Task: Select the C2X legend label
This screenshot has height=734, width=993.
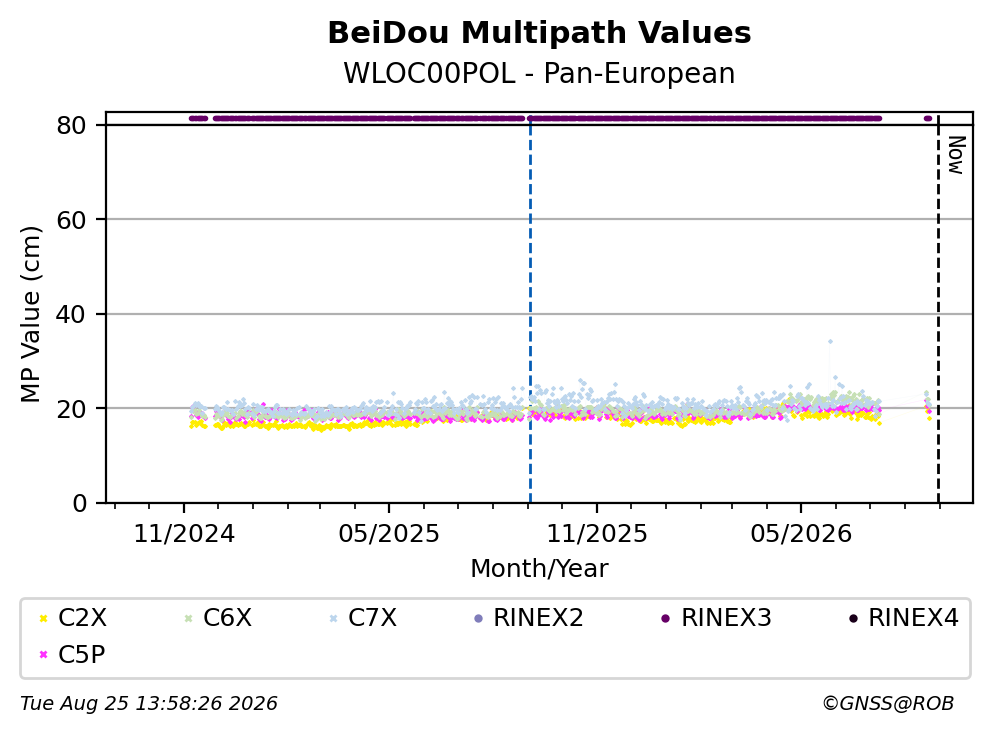Action: tap(82, 618)
